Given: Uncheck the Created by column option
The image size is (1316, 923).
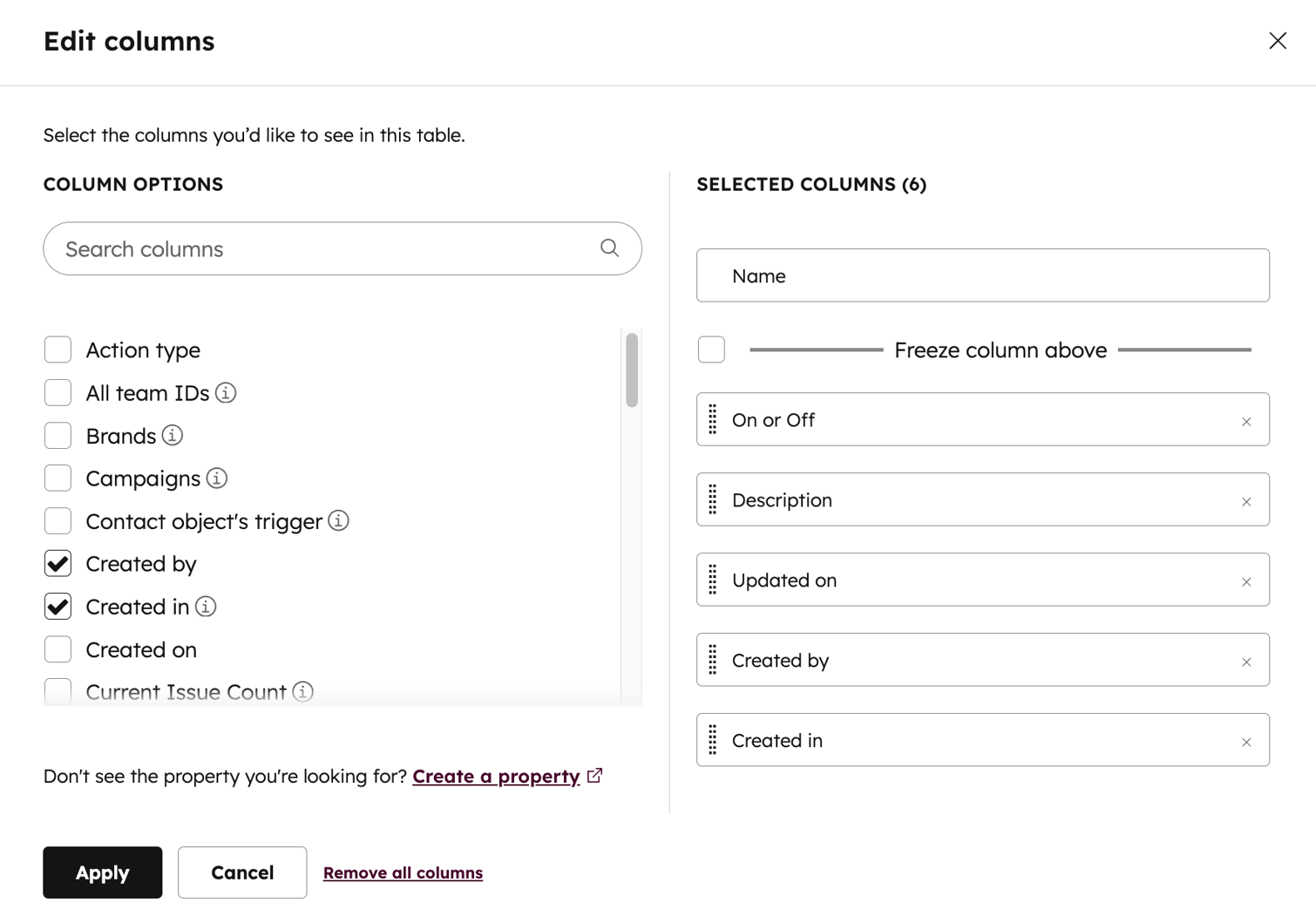Looking at the screenshot, I should 58,563.
